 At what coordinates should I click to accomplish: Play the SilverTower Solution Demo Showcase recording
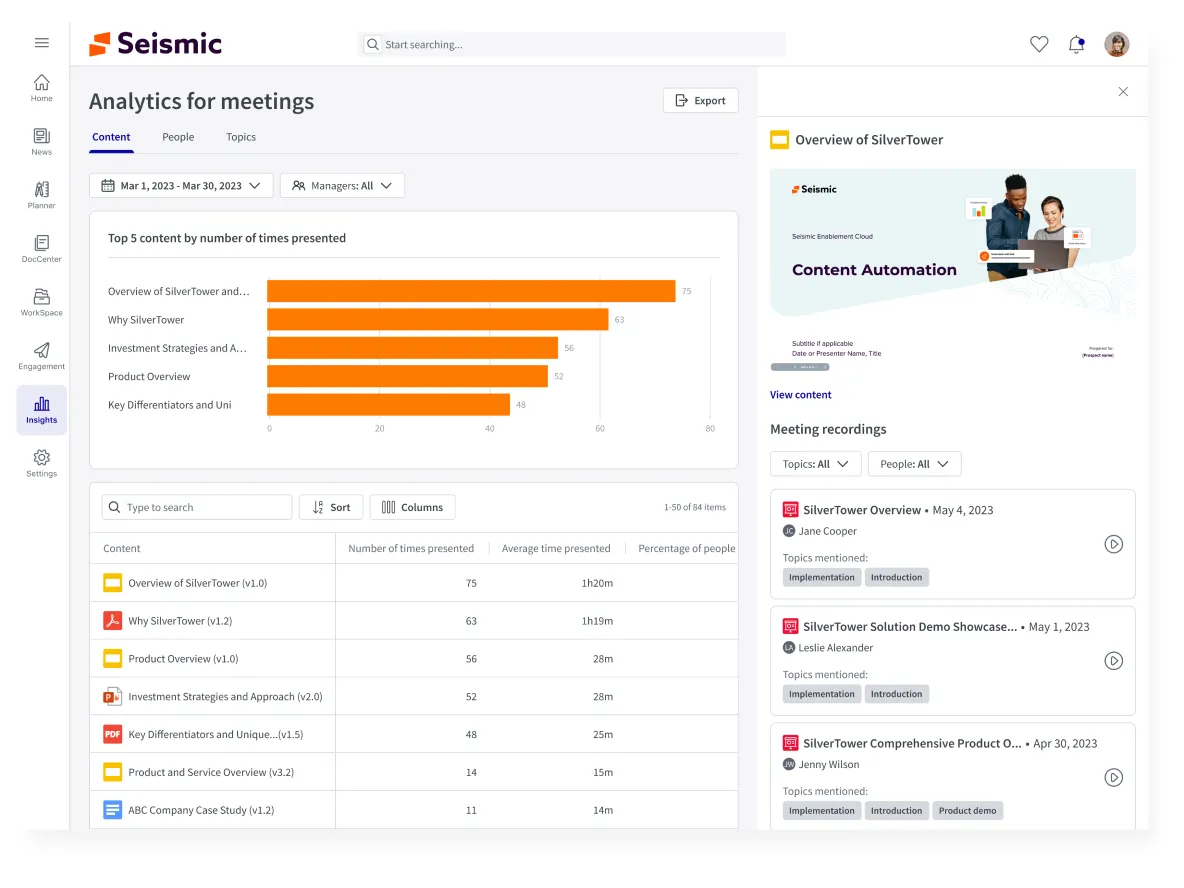pos(1114,661)
